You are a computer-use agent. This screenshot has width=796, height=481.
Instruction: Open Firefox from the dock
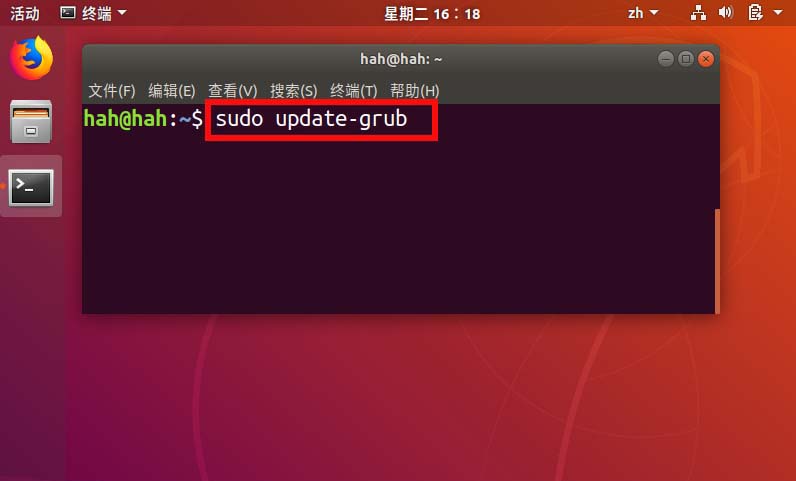[31, 57]
